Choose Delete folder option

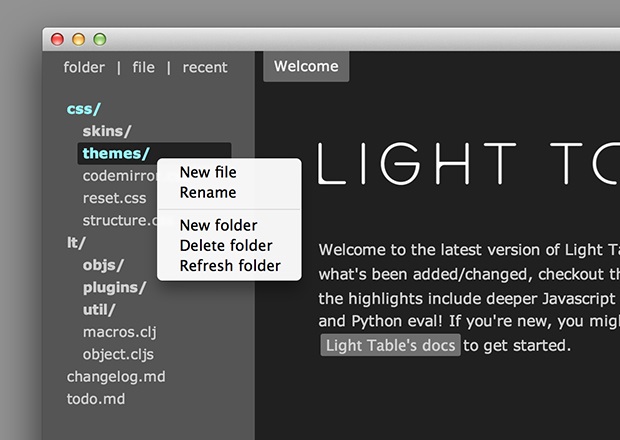tap(226, 245)
